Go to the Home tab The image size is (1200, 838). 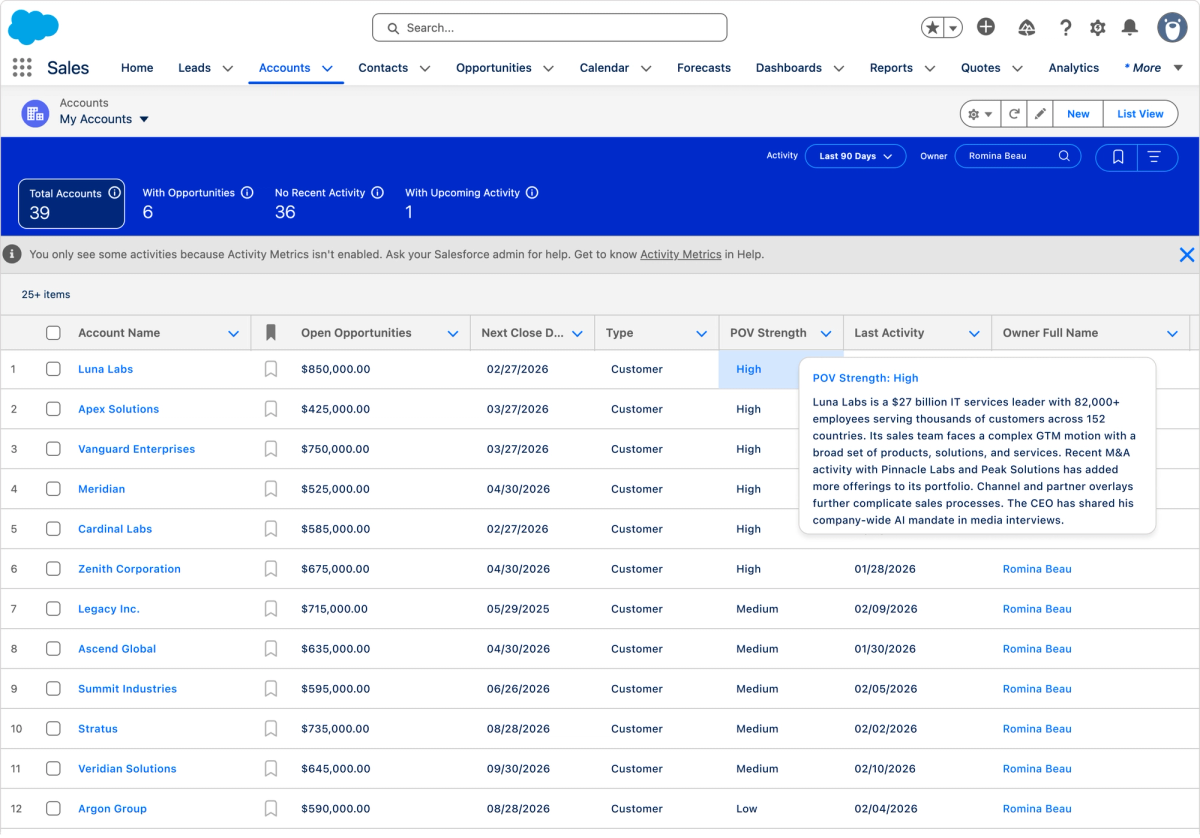tap(137, 68)
